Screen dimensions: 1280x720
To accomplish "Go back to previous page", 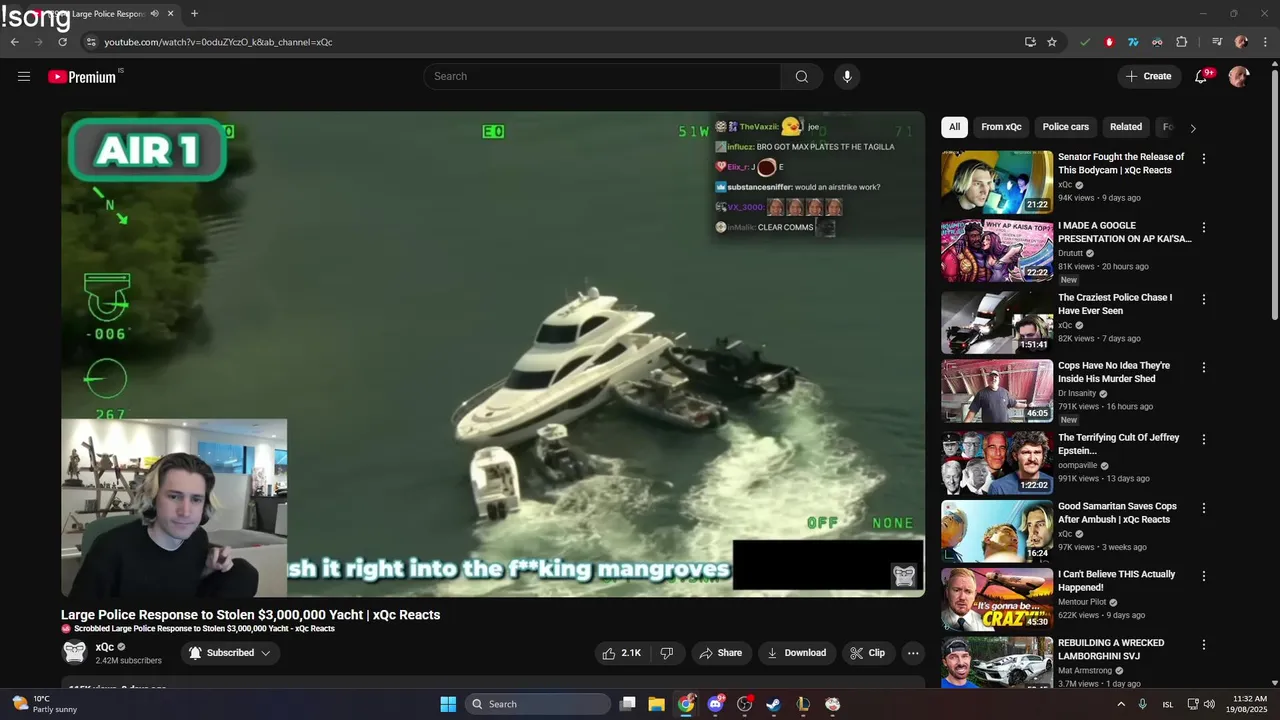I will point(15,42).
